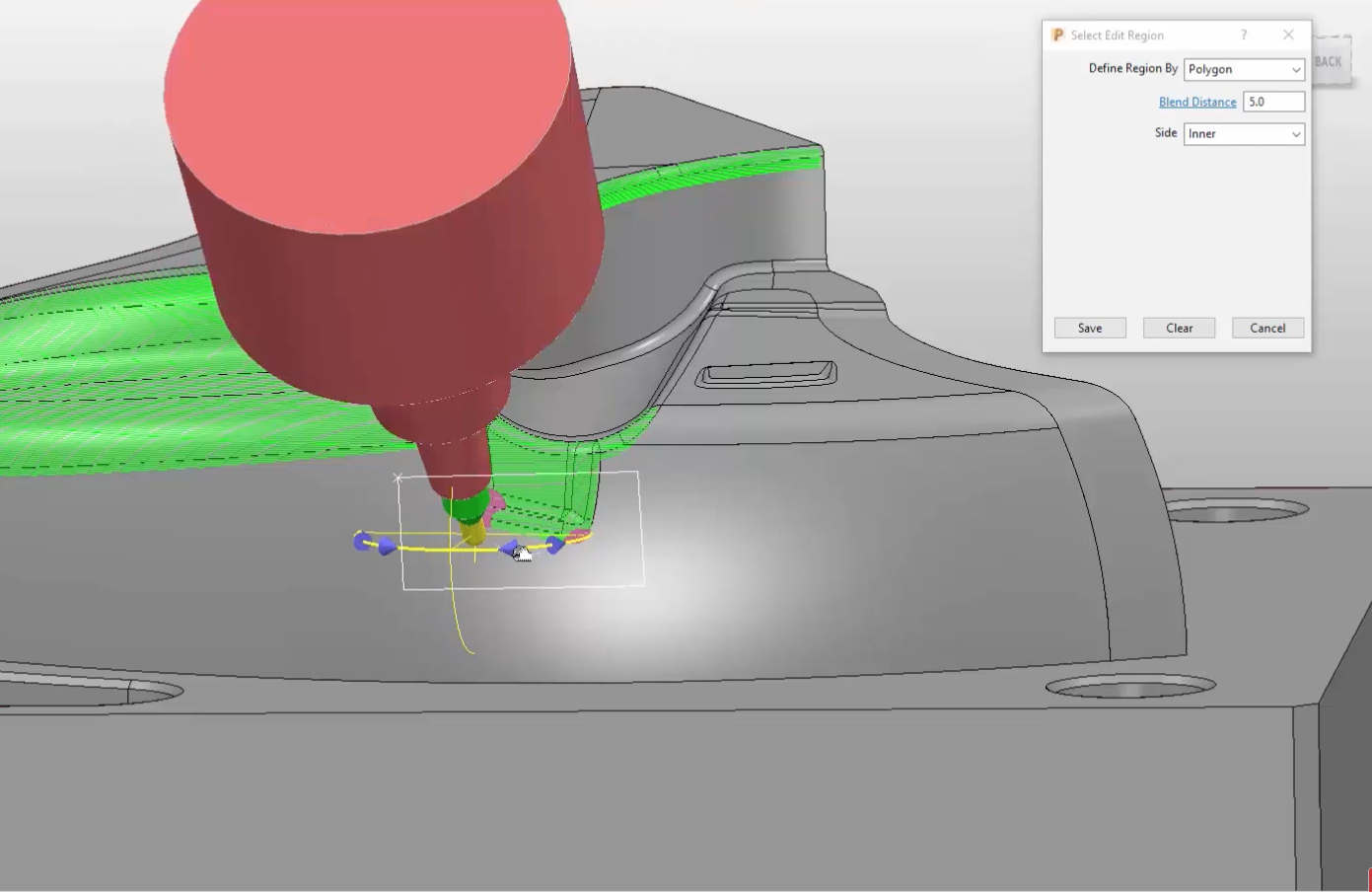
Task: Select the X marker at the polygon corner
Action: click(398, 479)
